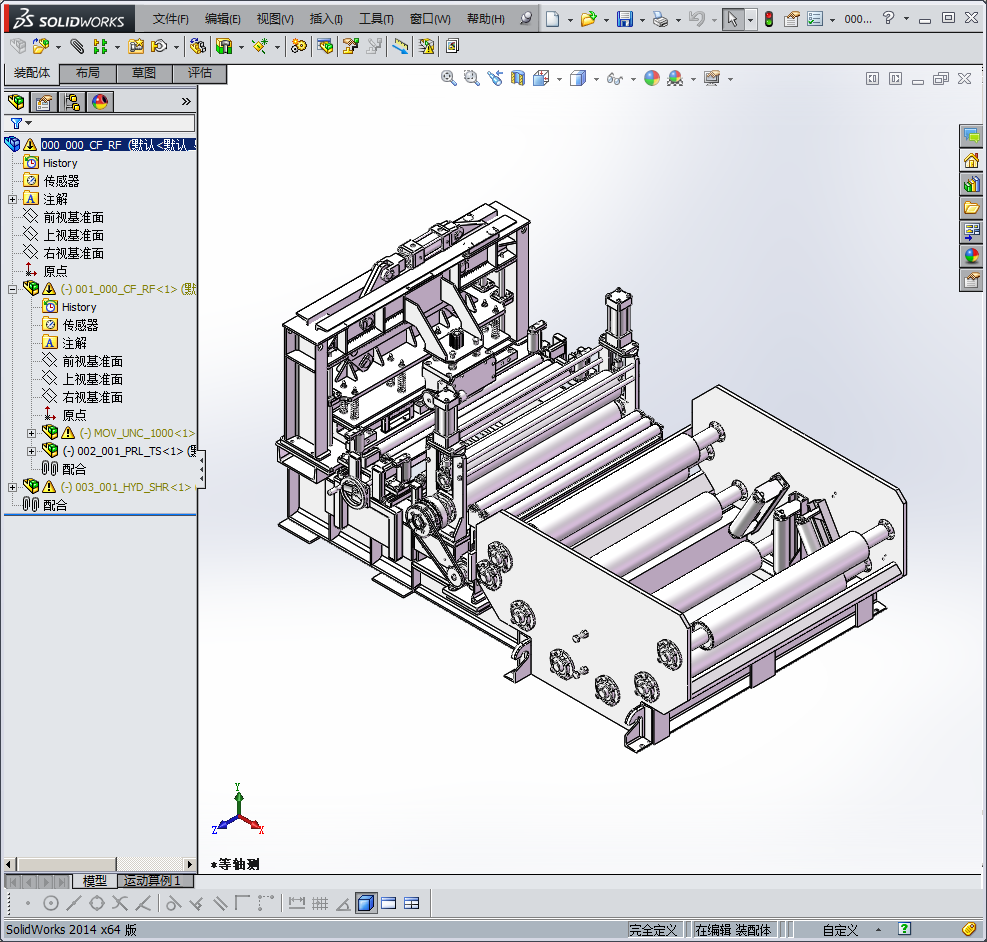Click the Edit Appearance color ball icon
Image resolution: width=987 pixels, height=942 pixels.
pyautogui.click(x=652, y=78)
